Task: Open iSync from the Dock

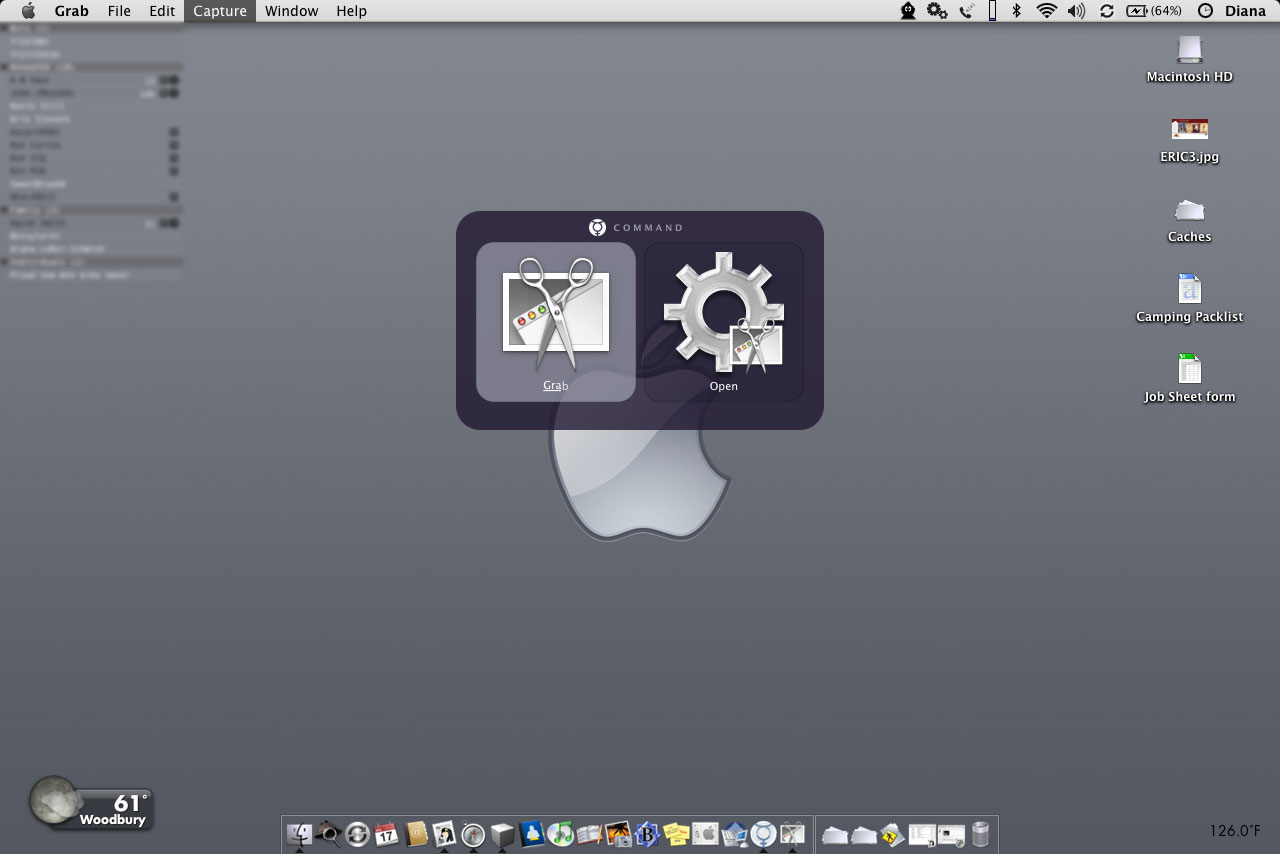Action: coord(357,833)
